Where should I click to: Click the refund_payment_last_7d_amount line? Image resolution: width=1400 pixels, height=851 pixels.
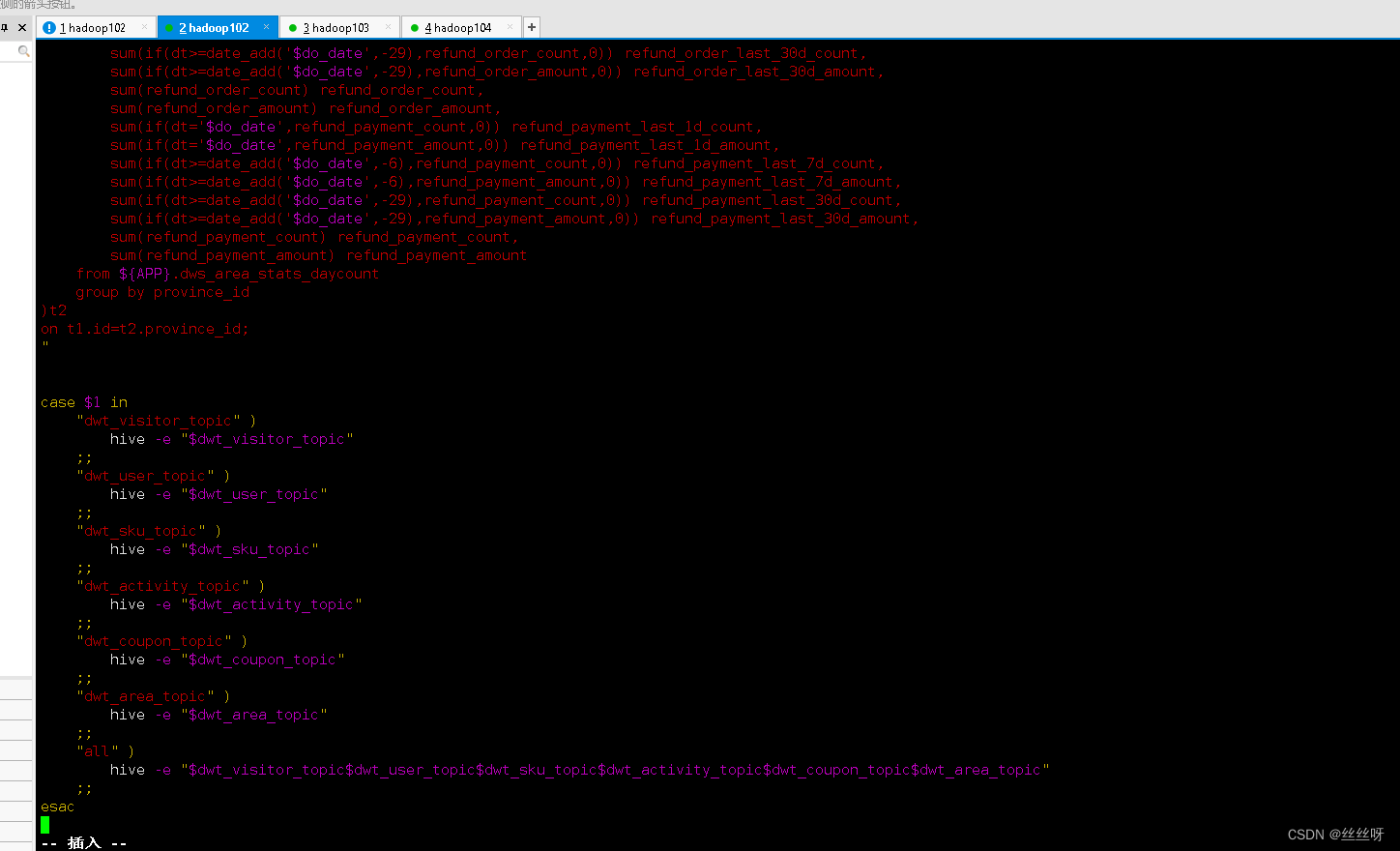[506, 182]
